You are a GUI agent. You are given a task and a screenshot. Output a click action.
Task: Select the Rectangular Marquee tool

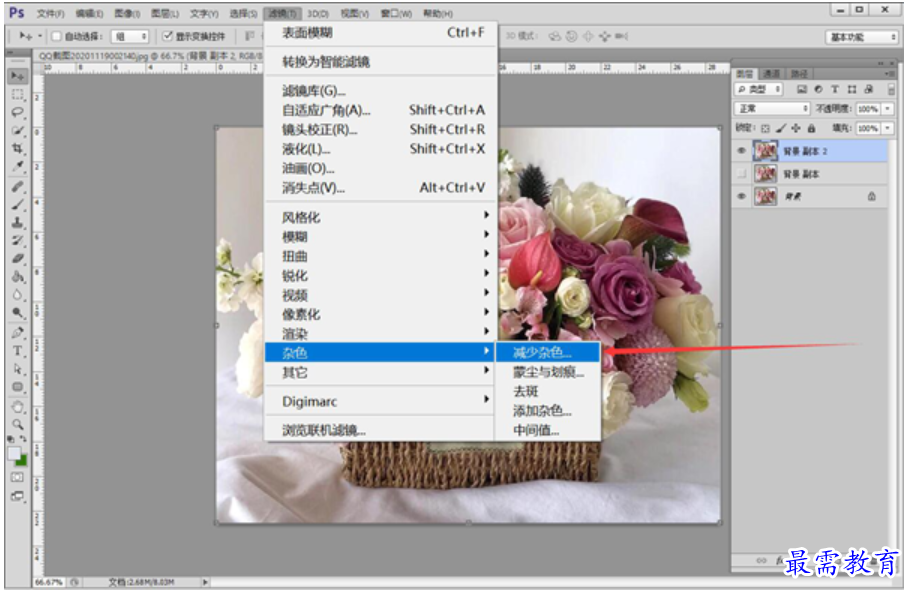point(18,94)
